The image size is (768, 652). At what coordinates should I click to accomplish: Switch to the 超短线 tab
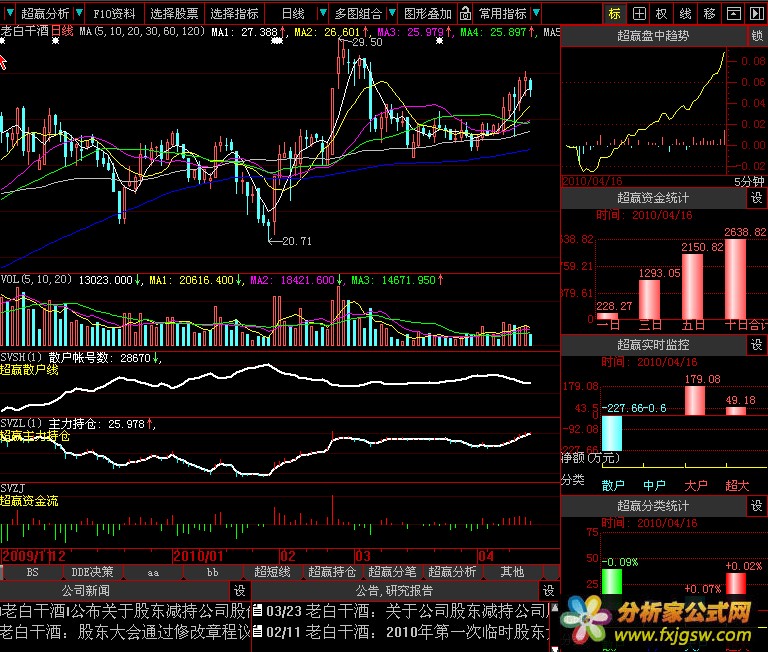coord(272,572)
